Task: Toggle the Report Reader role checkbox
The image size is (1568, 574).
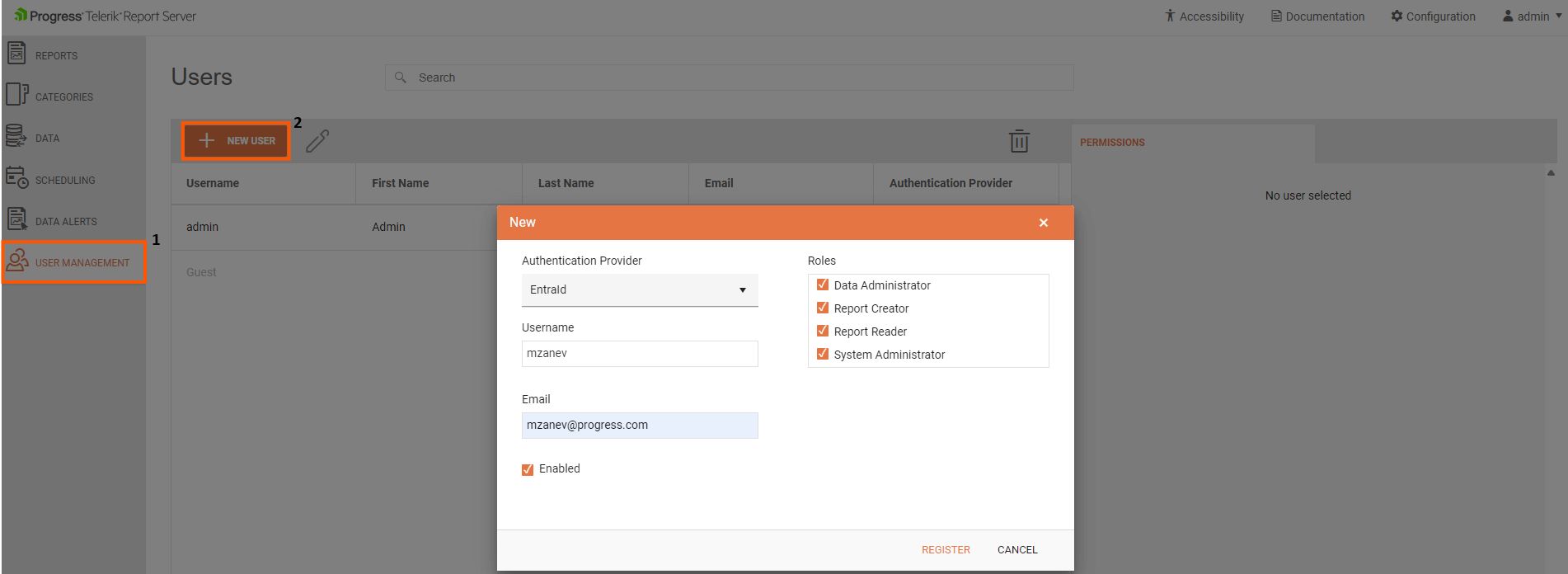Action: pos(823,331)
